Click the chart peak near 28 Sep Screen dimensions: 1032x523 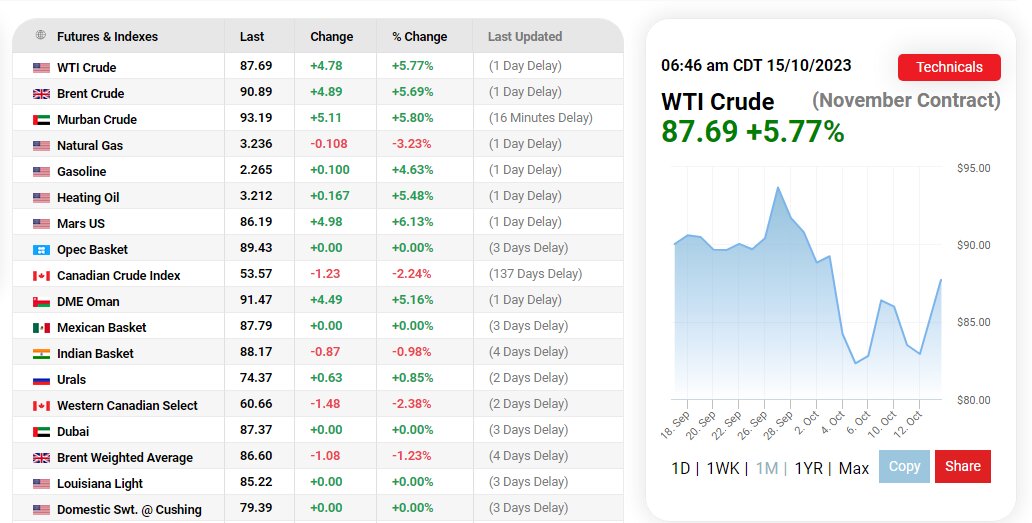pyautogui.click(x=778, y=187)
